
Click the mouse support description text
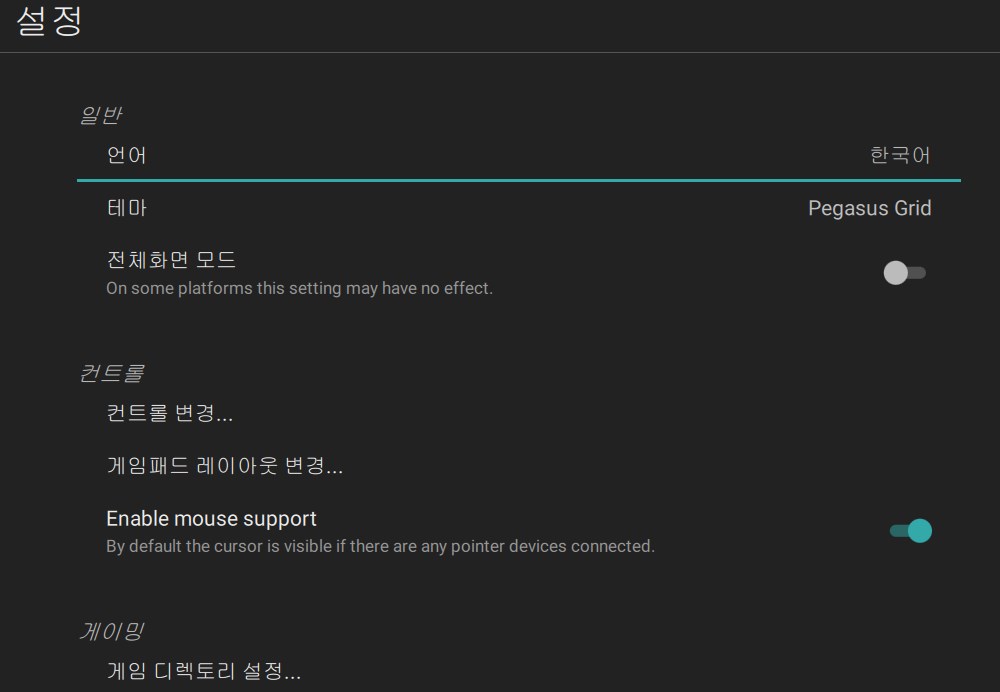[378, 546]
